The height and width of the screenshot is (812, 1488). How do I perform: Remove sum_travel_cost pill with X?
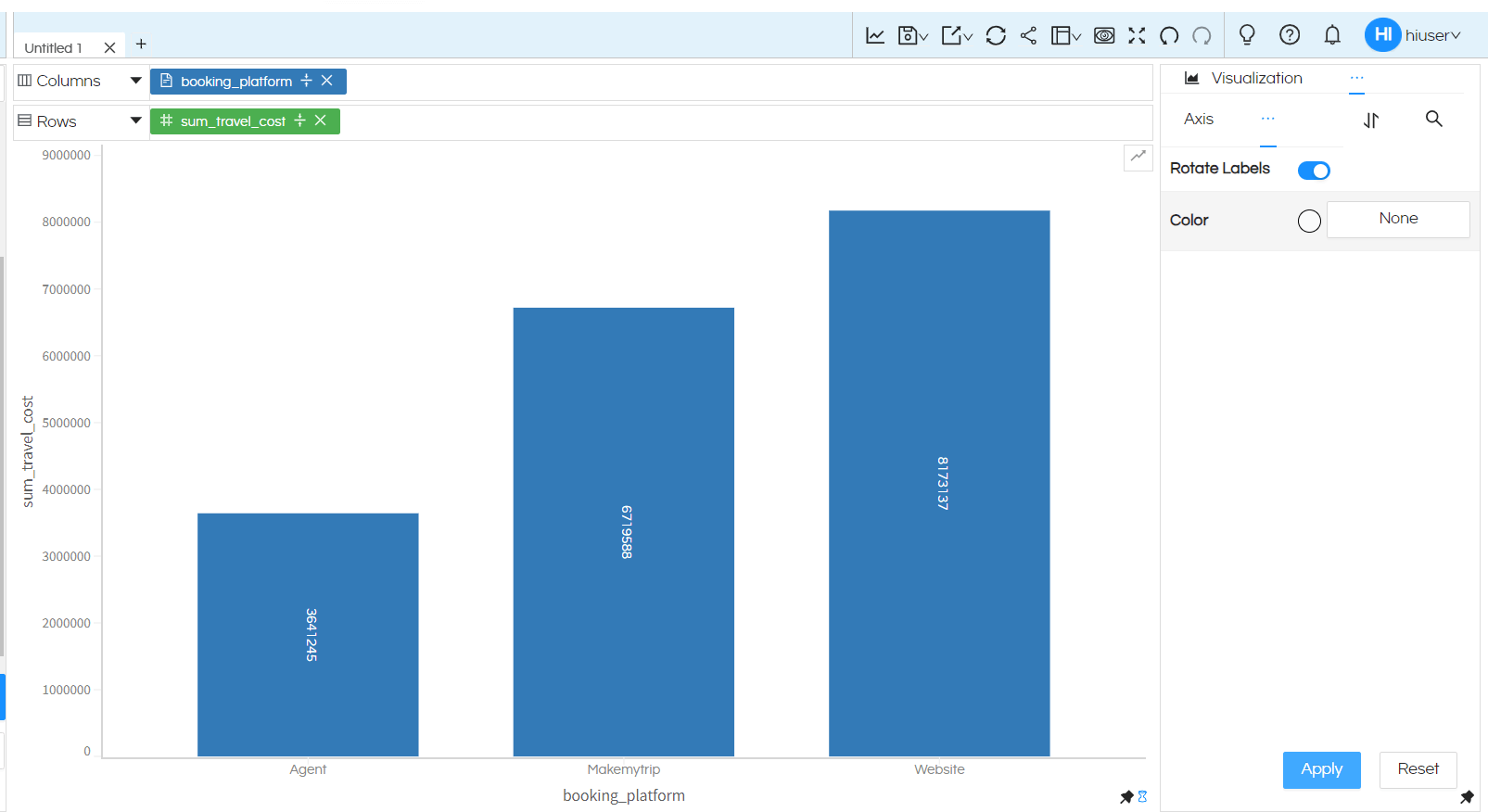coord(321,121)
